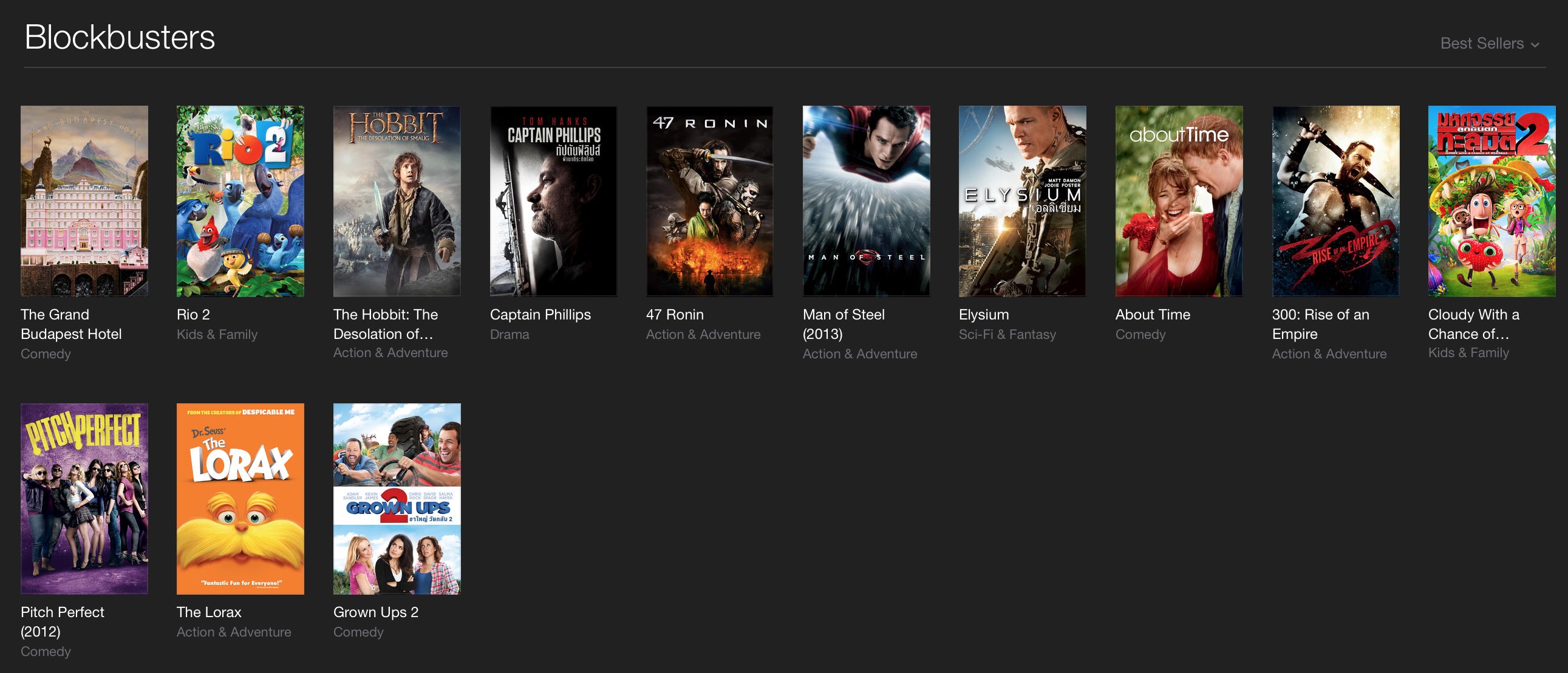Image resolution: width=1568 pixels, height=673 pixels.
Task: Open the 47 Ronin poster
Action: coord(709,201)
